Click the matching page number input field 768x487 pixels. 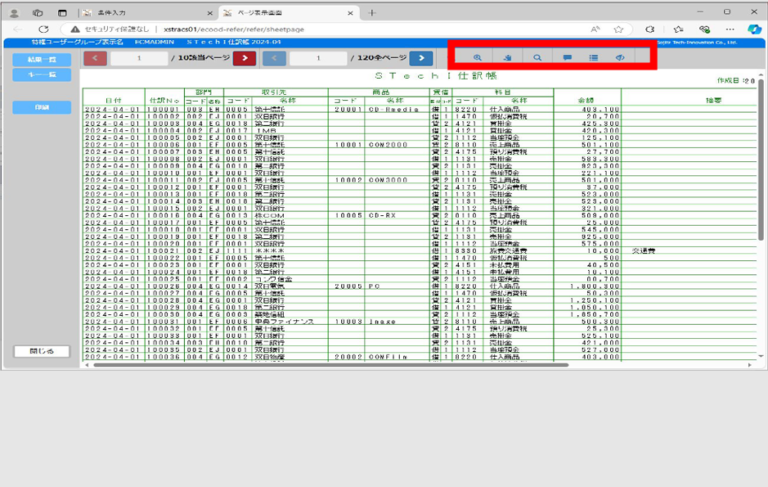141,59
